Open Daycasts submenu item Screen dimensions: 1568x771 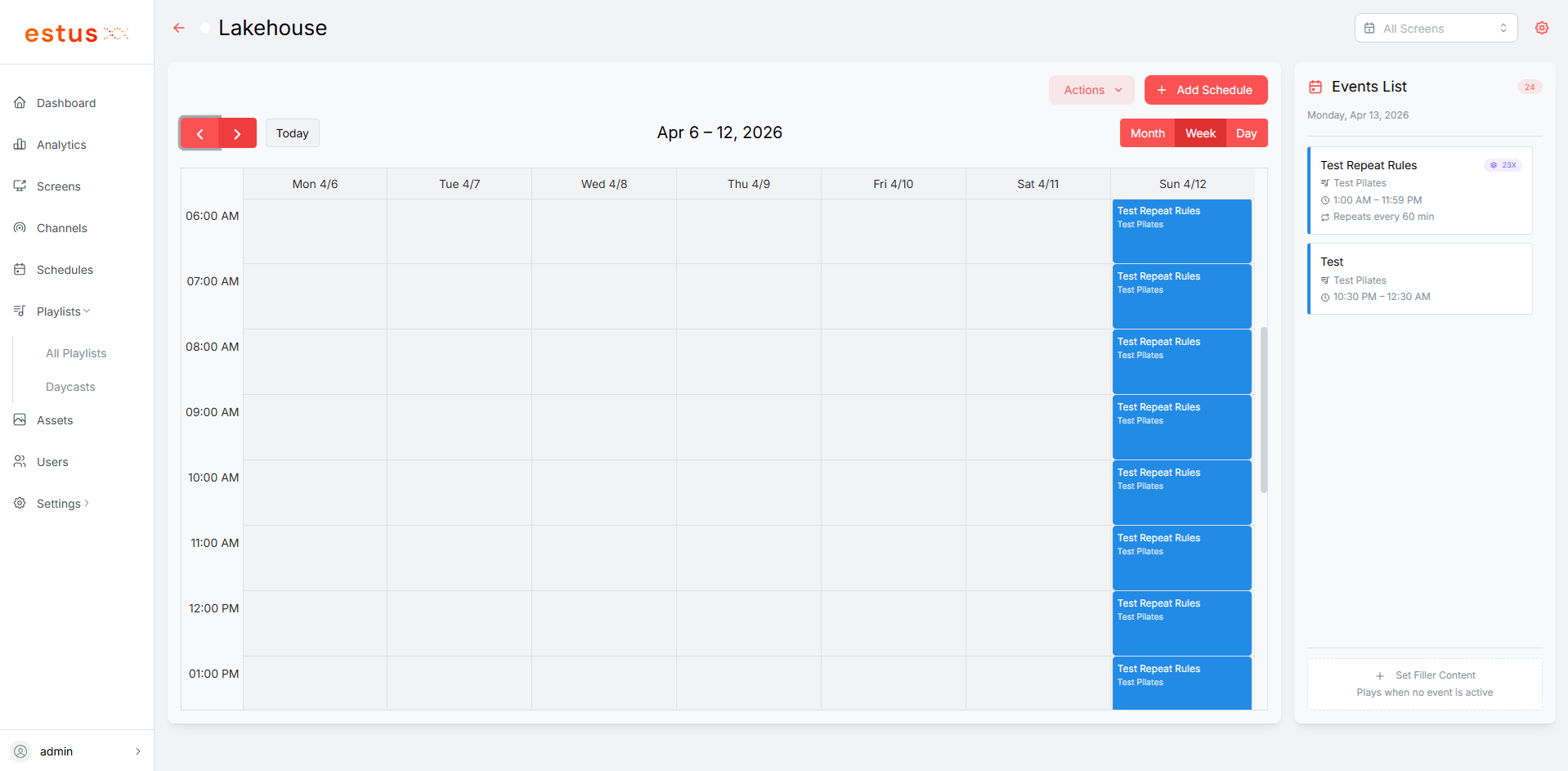click(x=70, y=387)
